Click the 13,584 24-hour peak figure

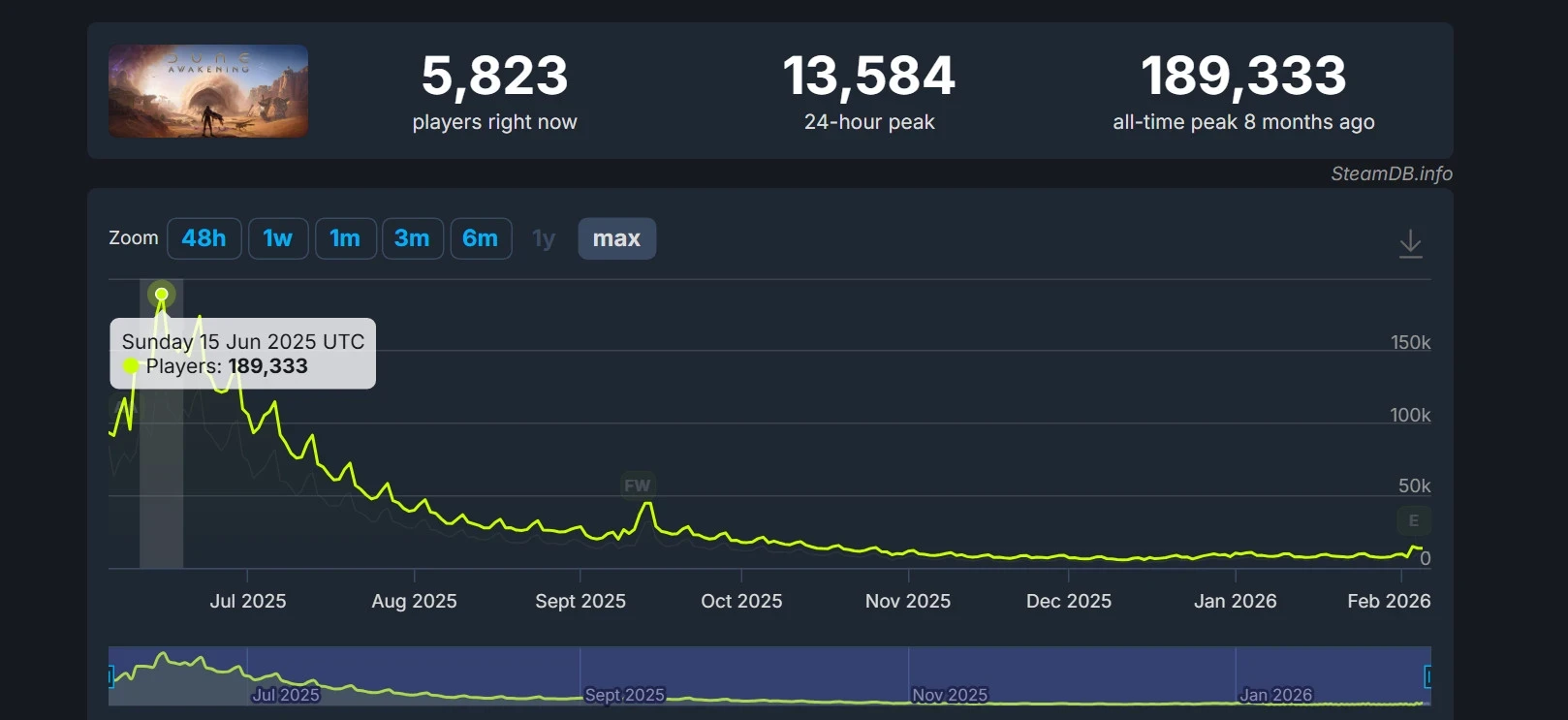tap(868, 76)
